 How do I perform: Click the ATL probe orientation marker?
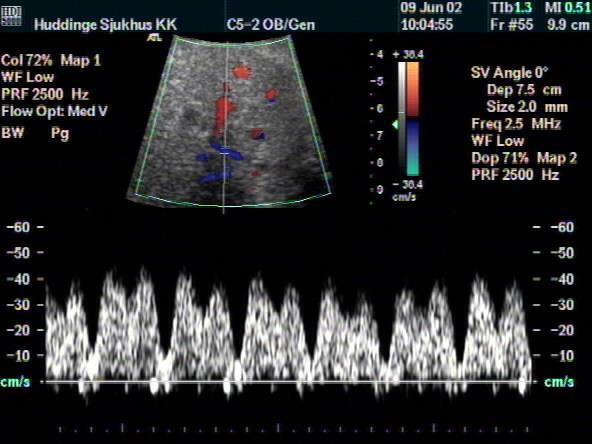(x=155, y=37)
